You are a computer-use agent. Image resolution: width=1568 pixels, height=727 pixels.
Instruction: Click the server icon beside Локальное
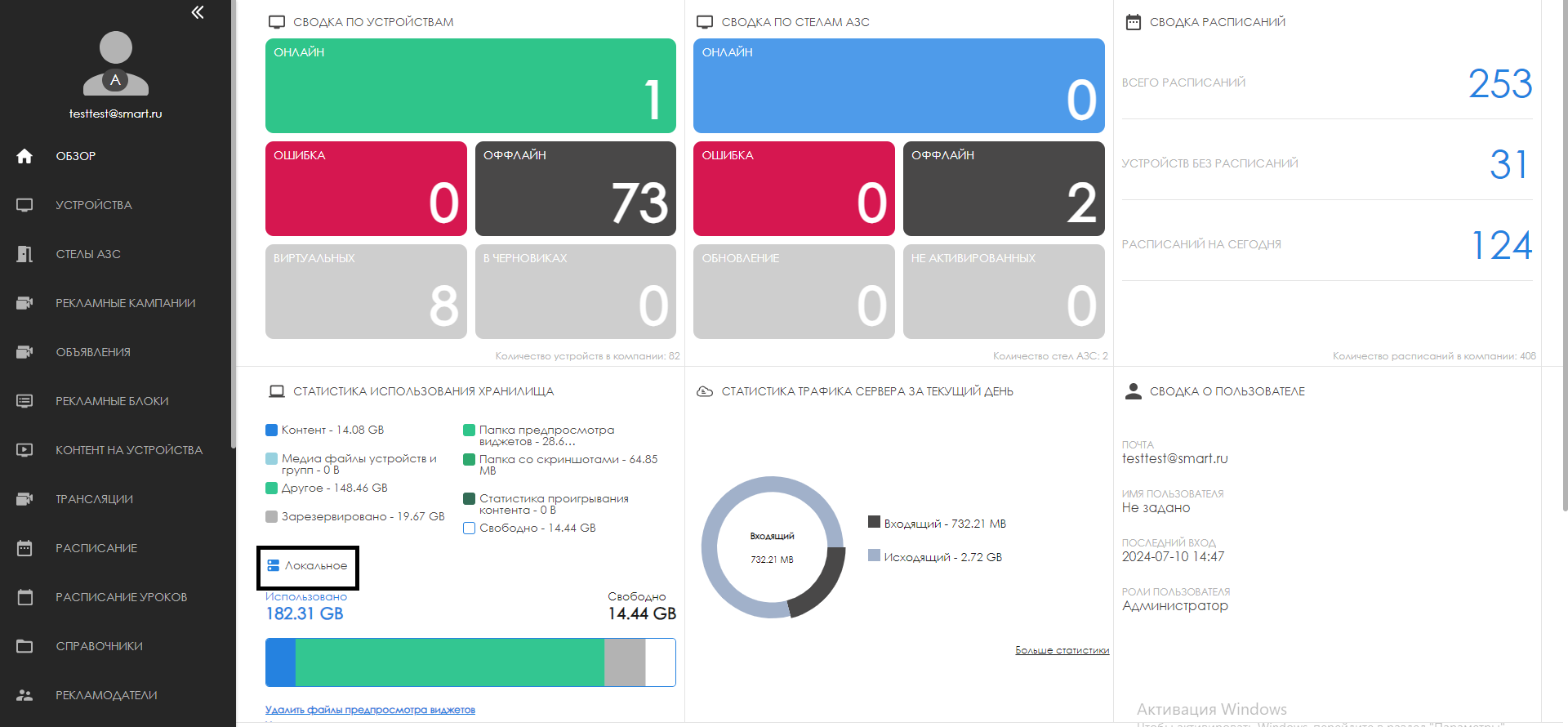(274, 565)
